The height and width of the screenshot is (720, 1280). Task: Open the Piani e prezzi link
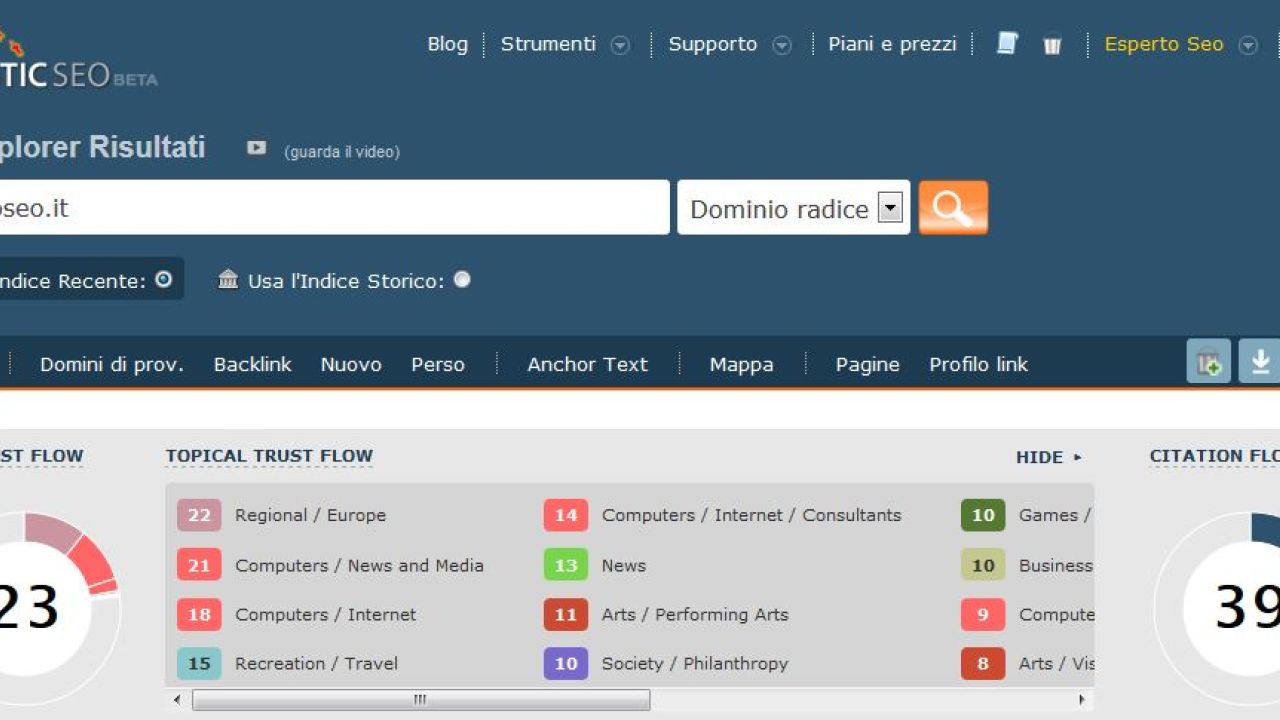pyautogui.click(x=892, y=44)
